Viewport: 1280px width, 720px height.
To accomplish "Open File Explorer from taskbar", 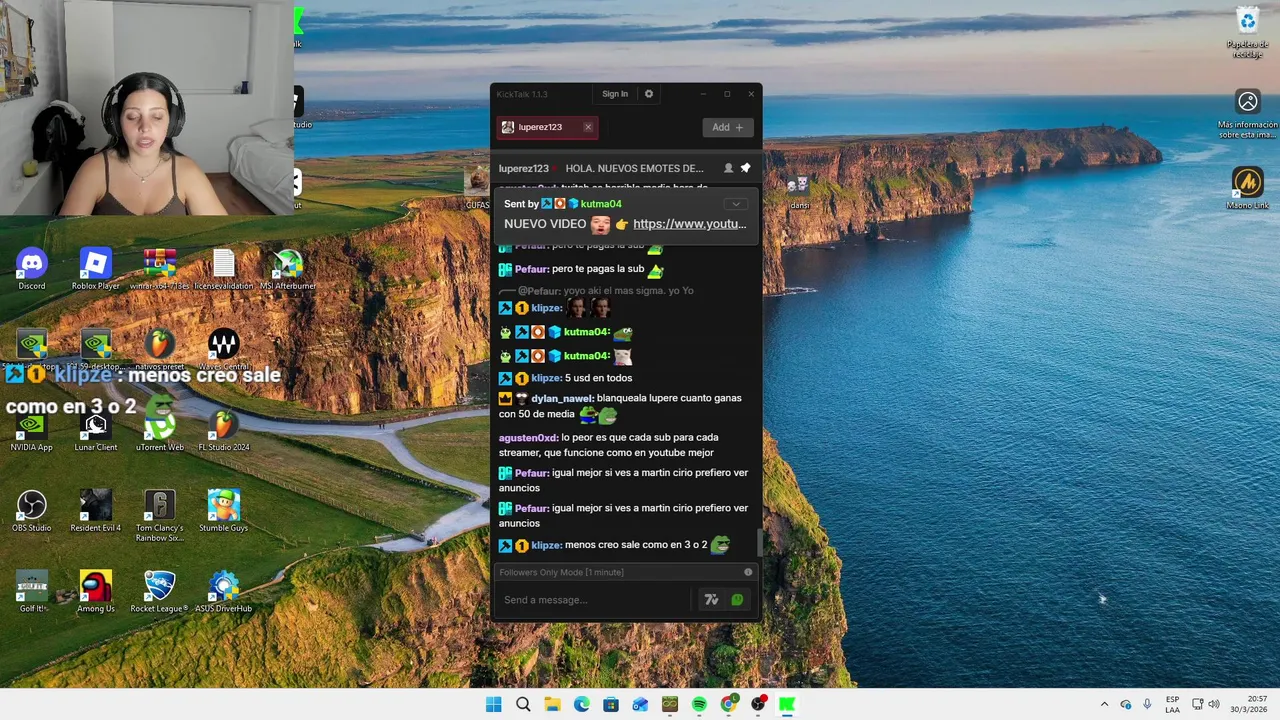I will click(x=552, y=705).
